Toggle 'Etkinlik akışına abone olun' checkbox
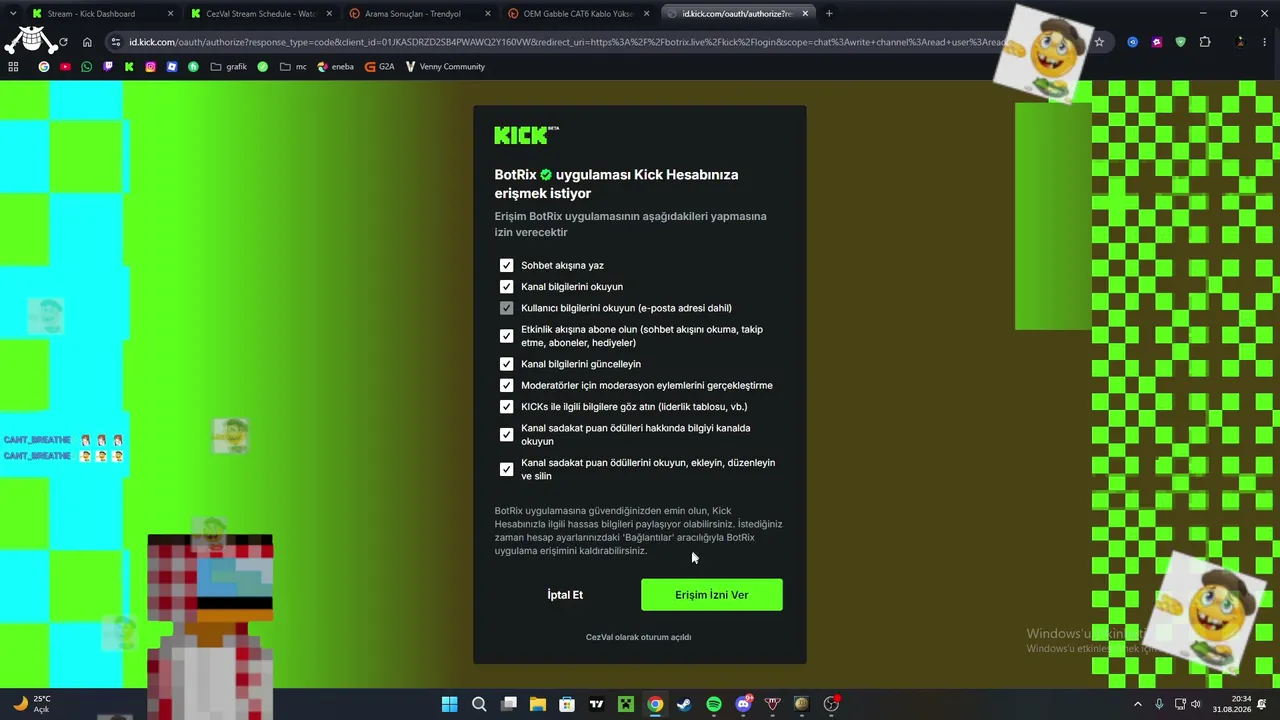The image size is (1280, 720). click(506, 336)
